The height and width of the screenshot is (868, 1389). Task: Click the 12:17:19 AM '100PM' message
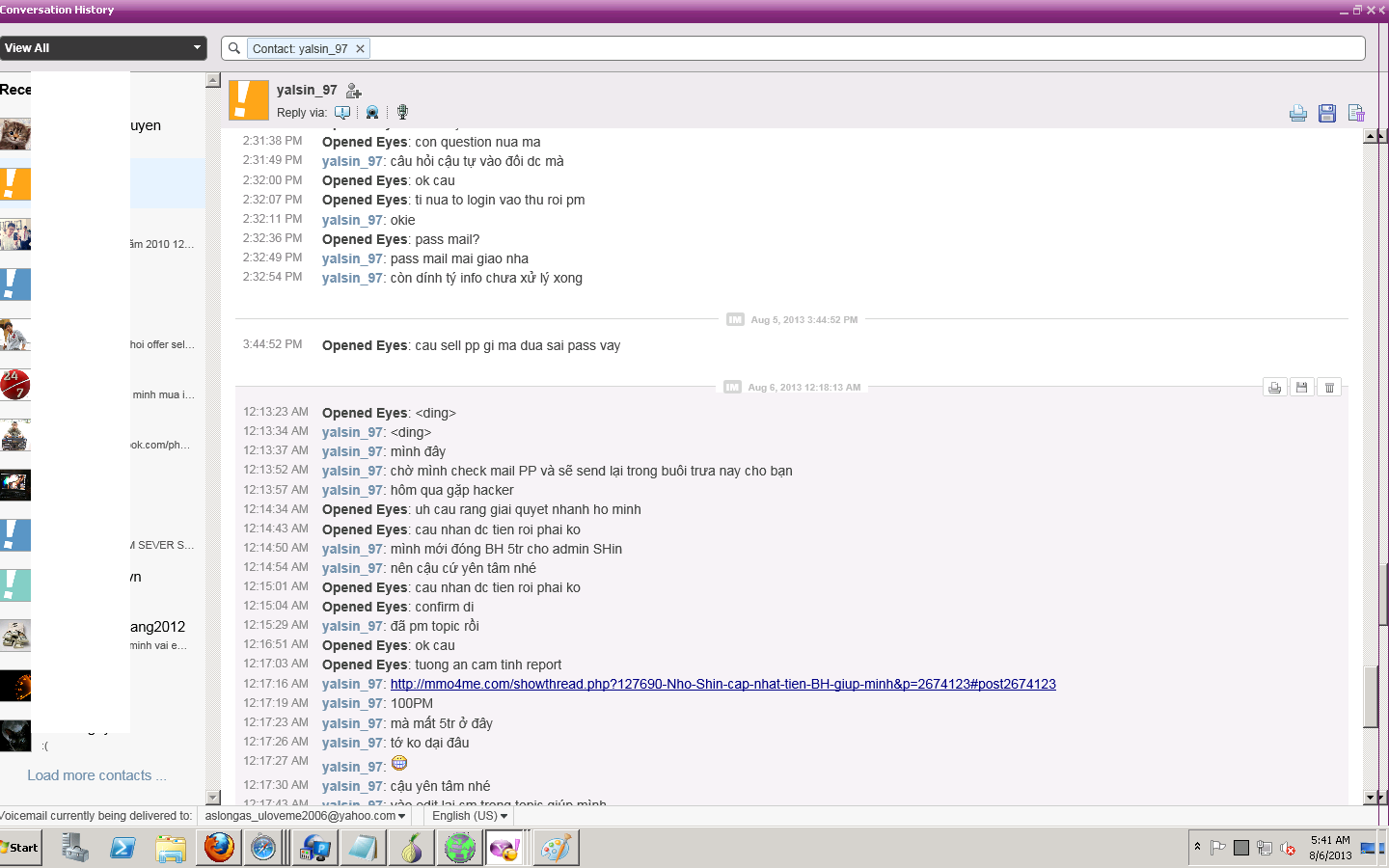(x=412, y=703)
